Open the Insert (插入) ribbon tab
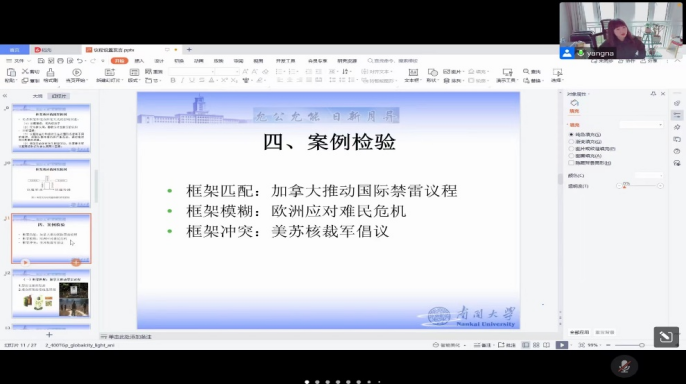This screenshot has height=384, width=686. 139,61
